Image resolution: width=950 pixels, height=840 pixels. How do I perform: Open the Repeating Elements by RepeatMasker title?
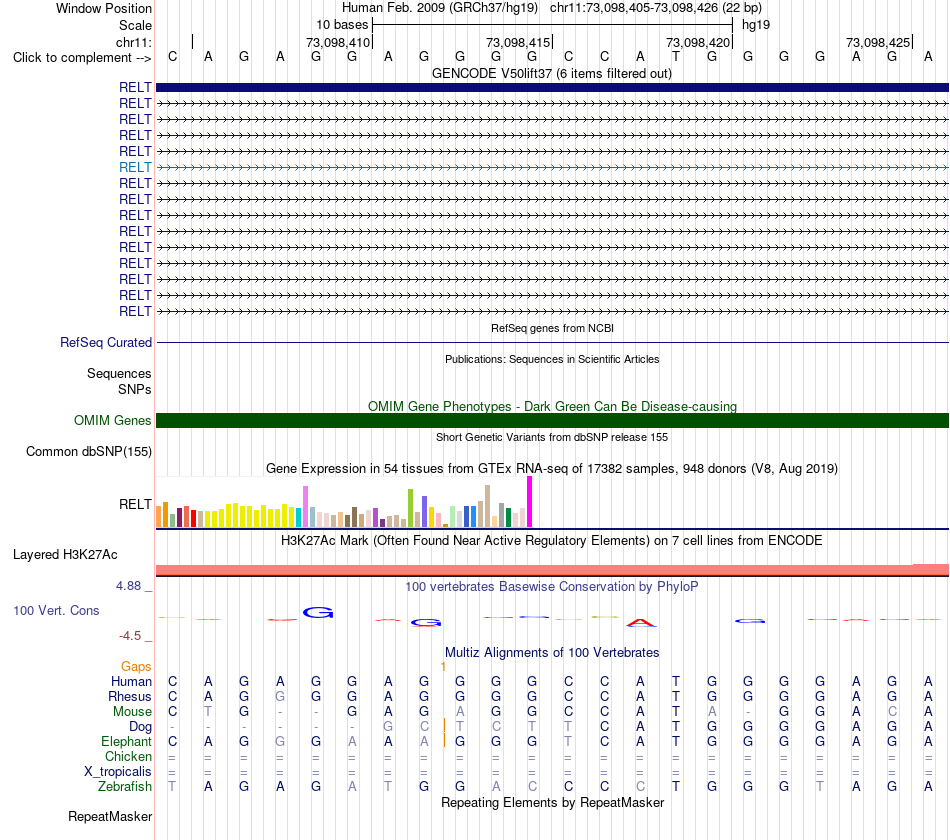point(552,802)
